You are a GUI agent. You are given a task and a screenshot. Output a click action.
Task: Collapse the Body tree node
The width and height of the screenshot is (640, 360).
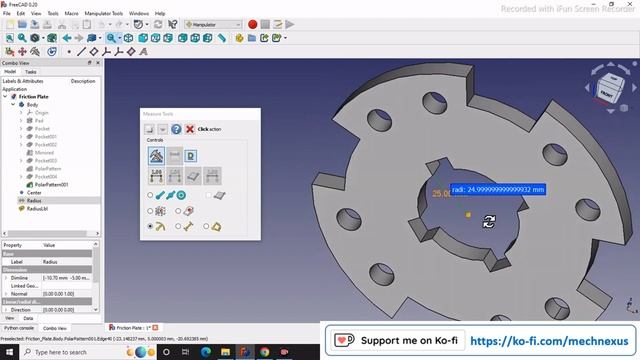13,105
